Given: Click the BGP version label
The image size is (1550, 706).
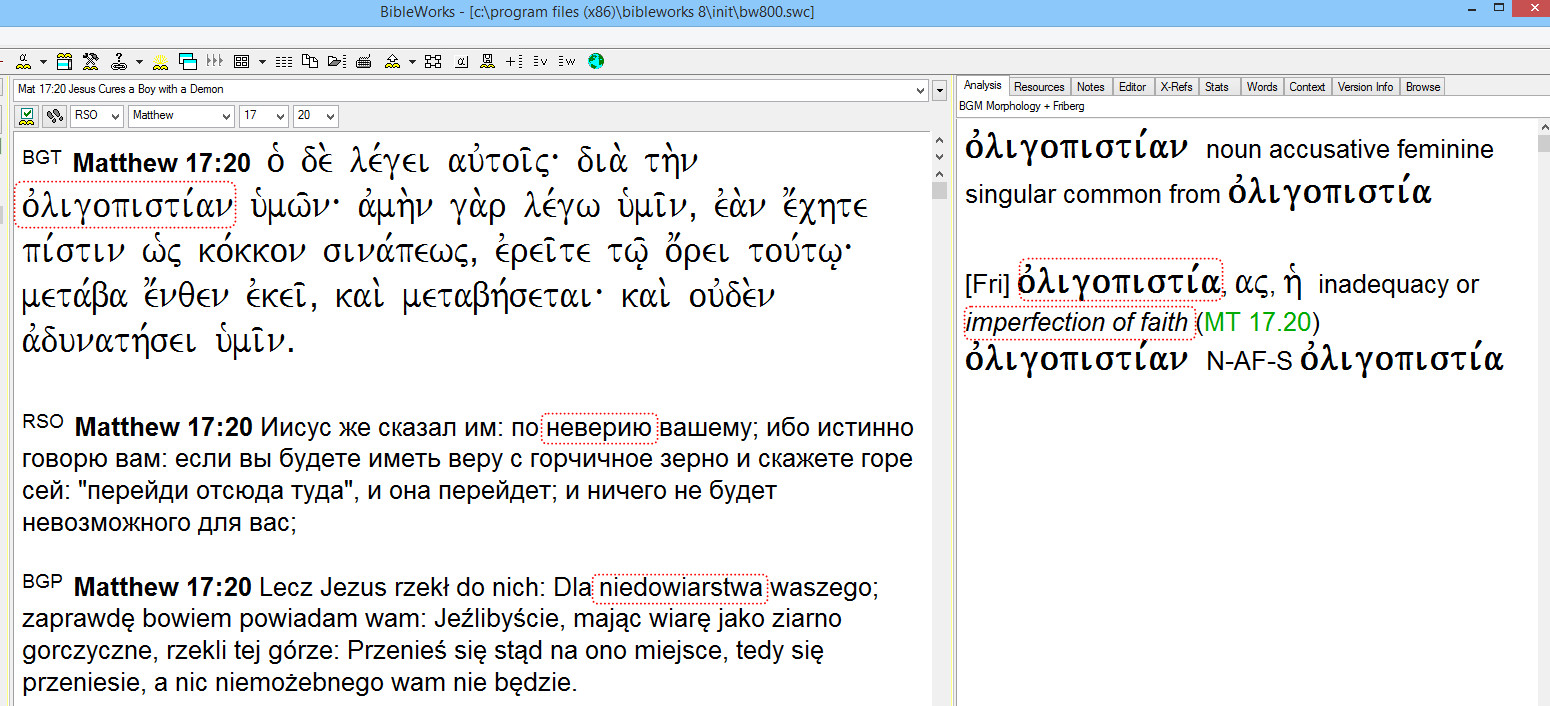Looking at the screenshot, I should [x=43, y=580].
